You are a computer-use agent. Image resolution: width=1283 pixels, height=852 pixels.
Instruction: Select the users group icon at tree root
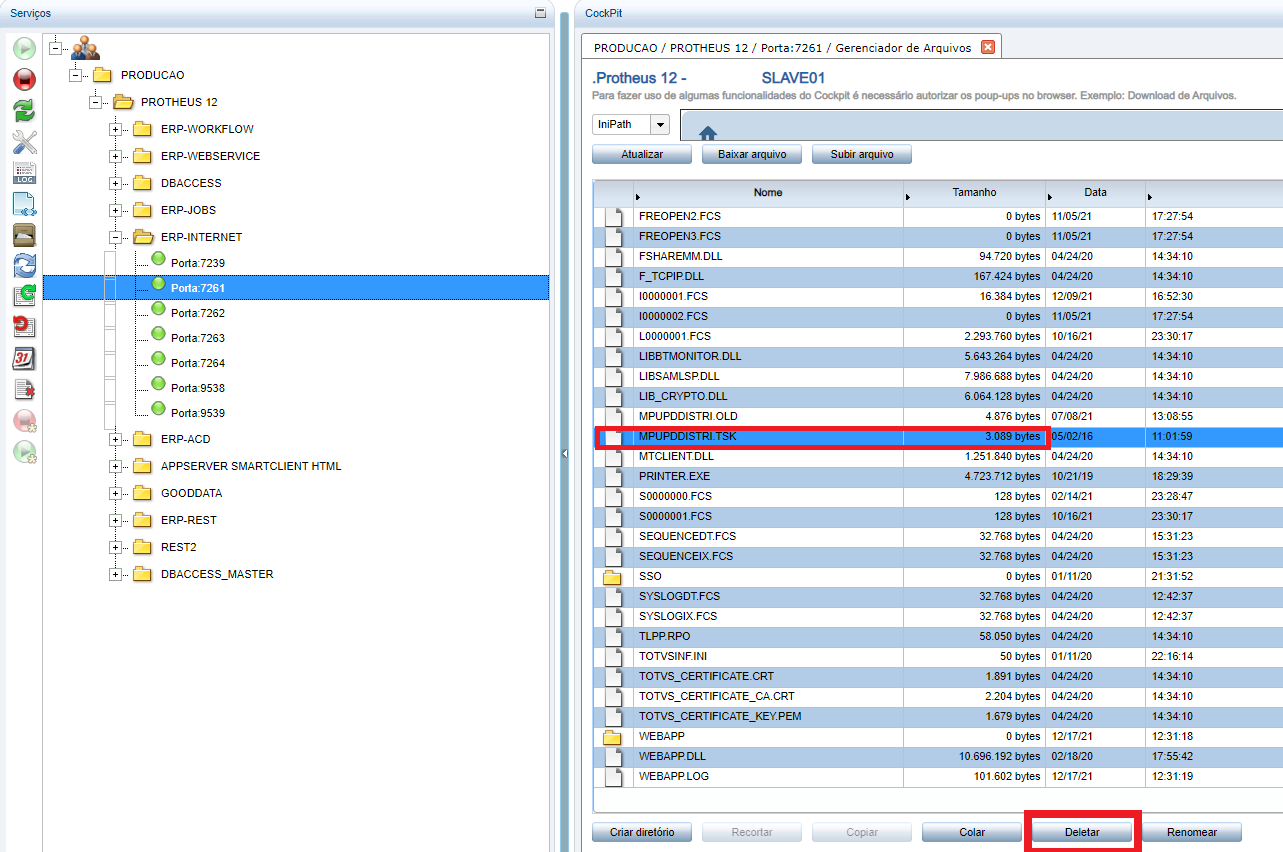pyautogui.click(x=85, y=47)
